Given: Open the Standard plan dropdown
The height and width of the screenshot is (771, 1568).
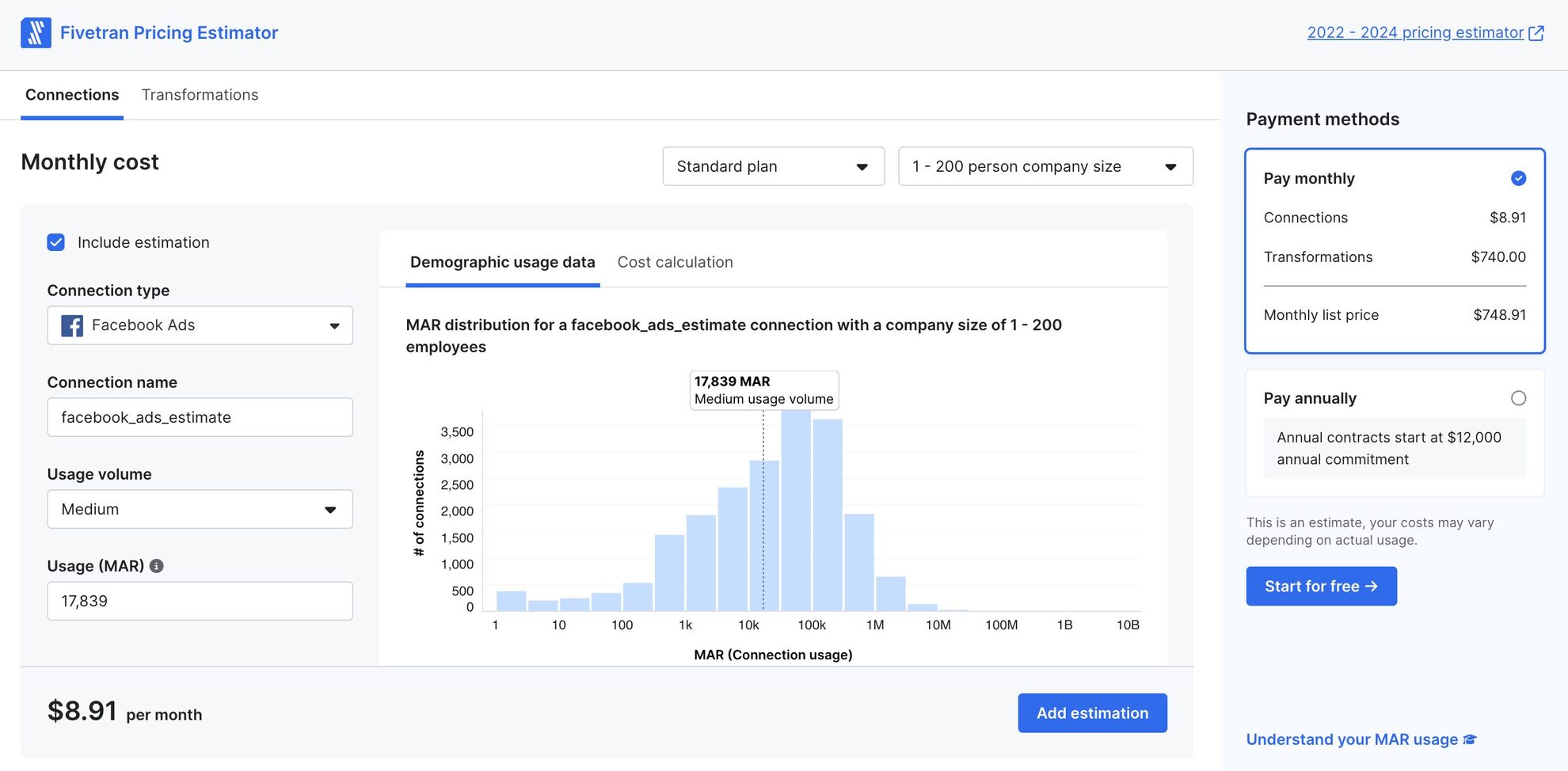Looking at the screenshot, I should point(774,166).
